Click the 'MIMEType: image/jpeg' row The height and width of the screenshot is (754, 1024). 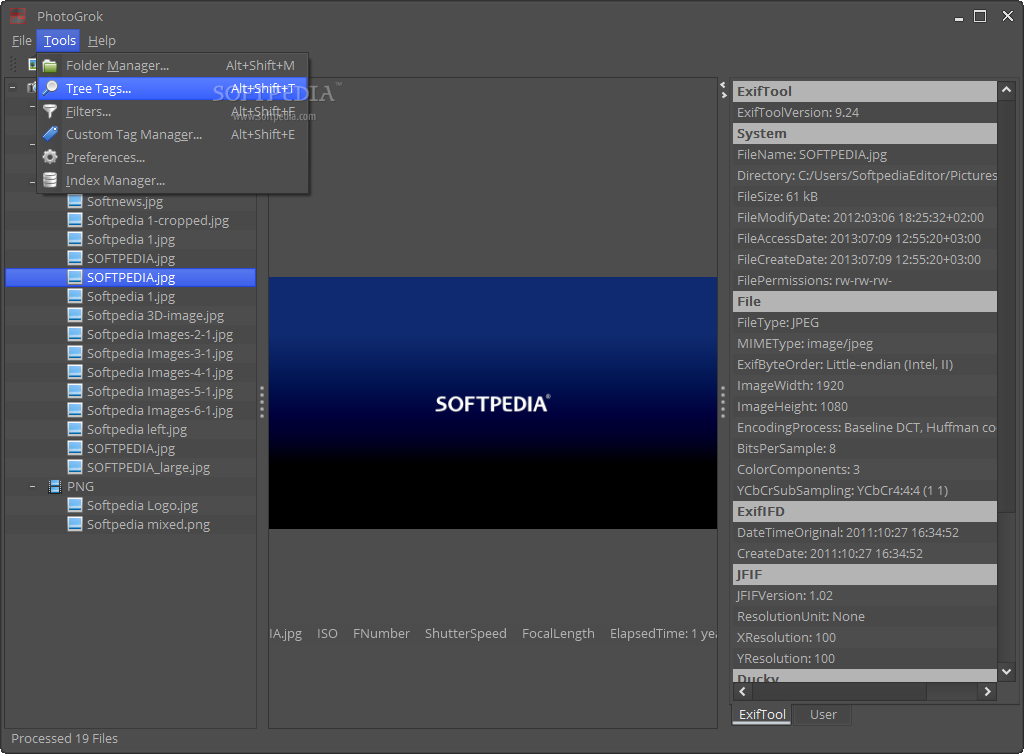[x=865, y=343]
